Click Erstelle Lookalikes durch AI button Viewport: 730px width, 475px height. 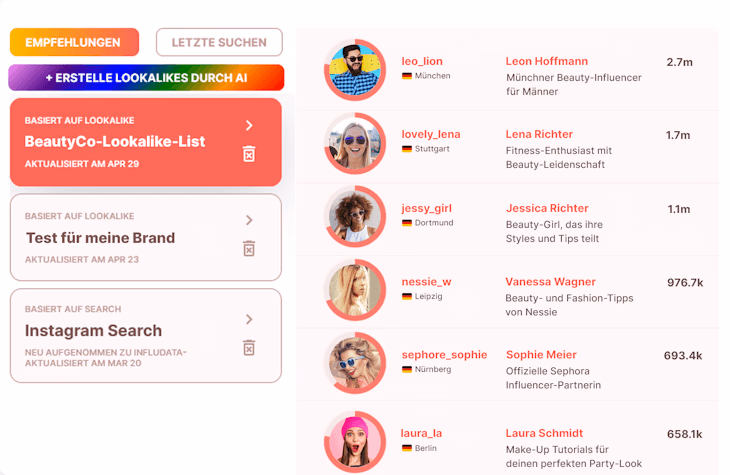pyautogui.click(x=146, y=77)
